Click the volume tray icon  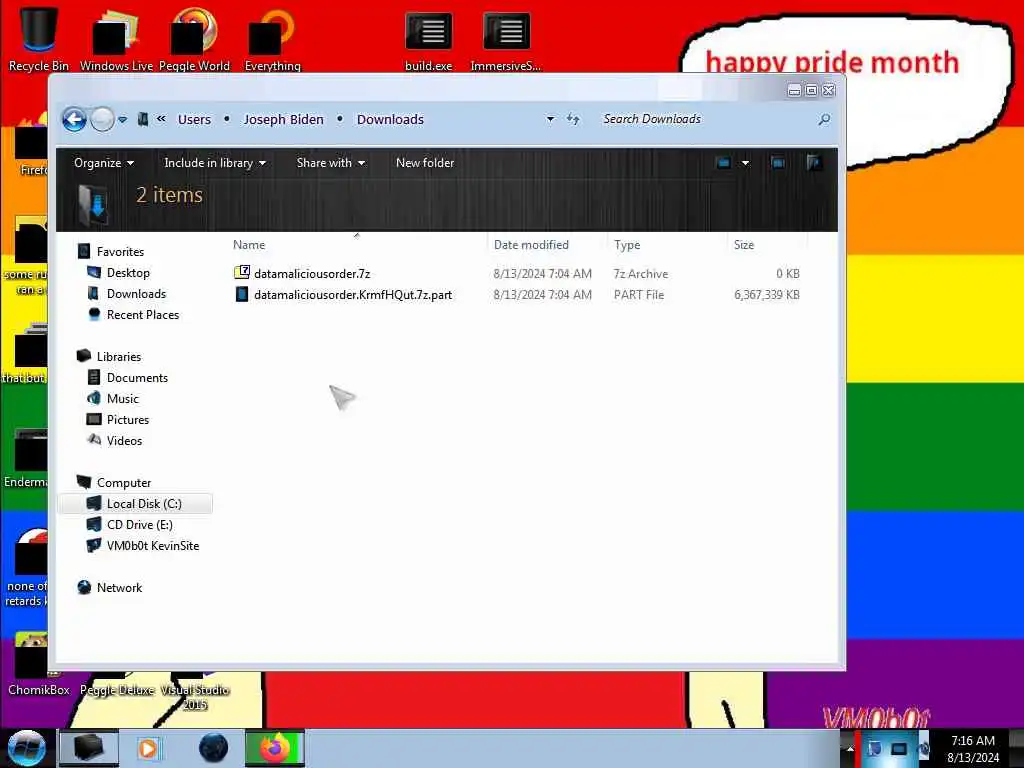point(924,749)
